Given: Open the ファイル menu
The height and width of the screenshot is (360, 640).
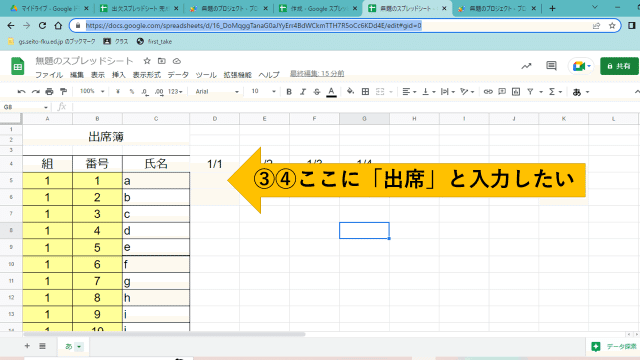Looking at the screenshot, I should pyautogui.click(x=49, y=75).
